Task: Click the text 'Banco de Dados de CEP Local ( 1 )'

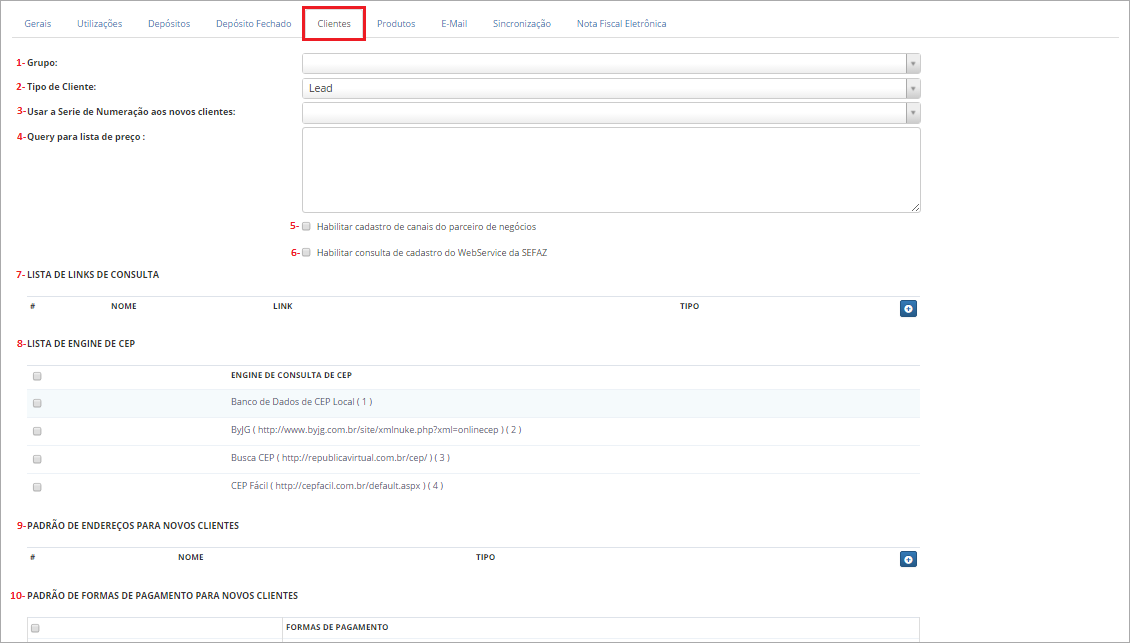Action: pos(301,402)
